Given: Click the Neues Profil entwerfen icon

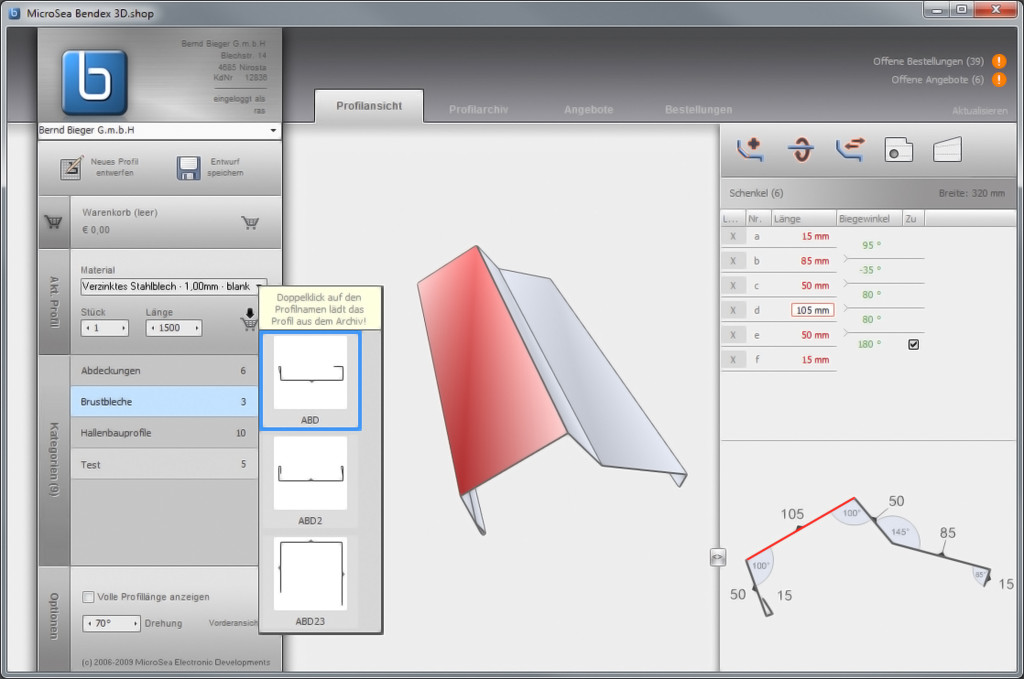Looking at the screenshot, I should [x=71, y=168].
